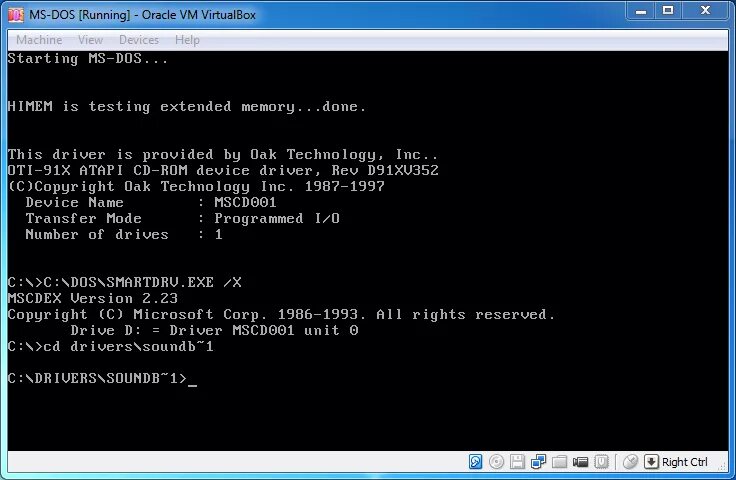
Task: Click the 'Starting MS-DOS...' line
Action: coord(88,59)
